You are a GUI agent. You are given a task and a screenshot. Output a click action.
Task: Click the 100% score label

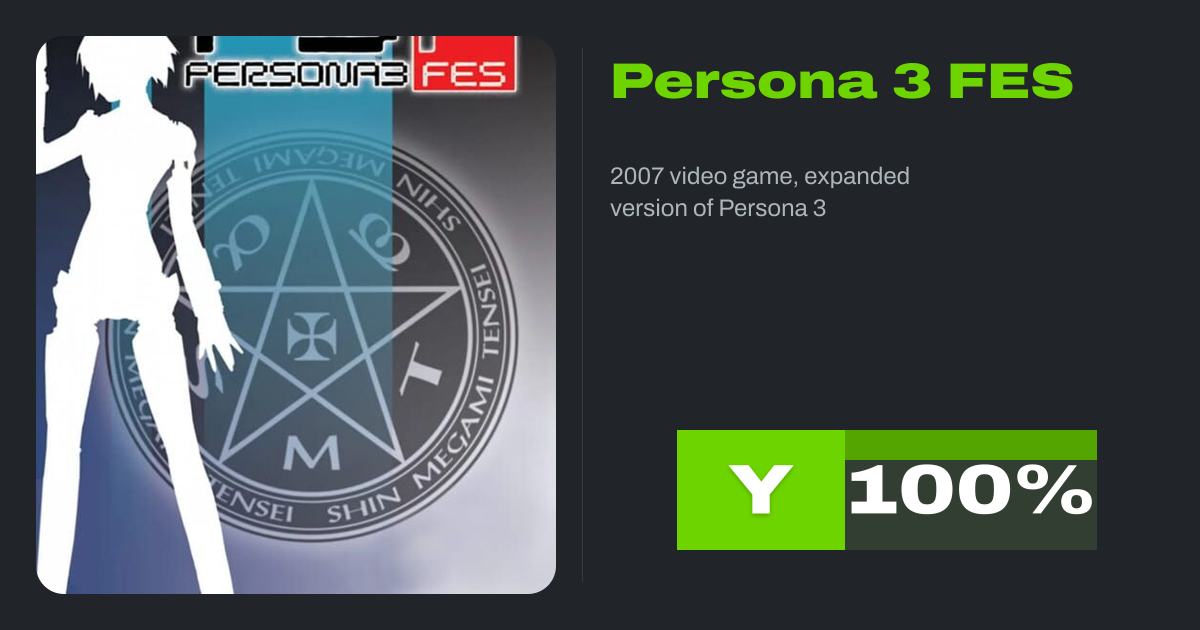point(970,491)
